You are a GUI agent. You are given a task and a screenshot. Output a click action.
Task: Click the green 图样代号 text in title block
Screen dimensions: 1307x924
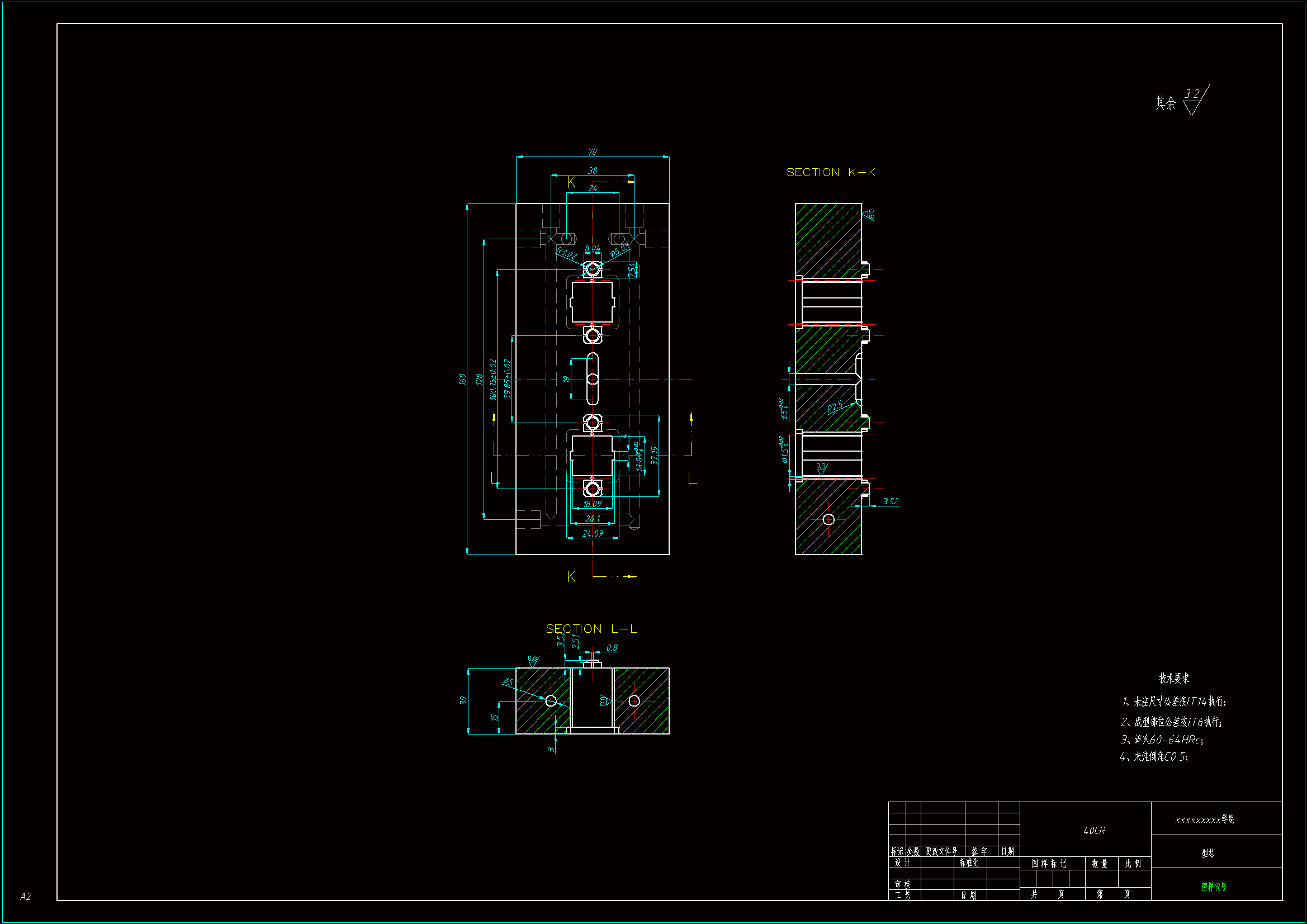[x=1214, y=887]
